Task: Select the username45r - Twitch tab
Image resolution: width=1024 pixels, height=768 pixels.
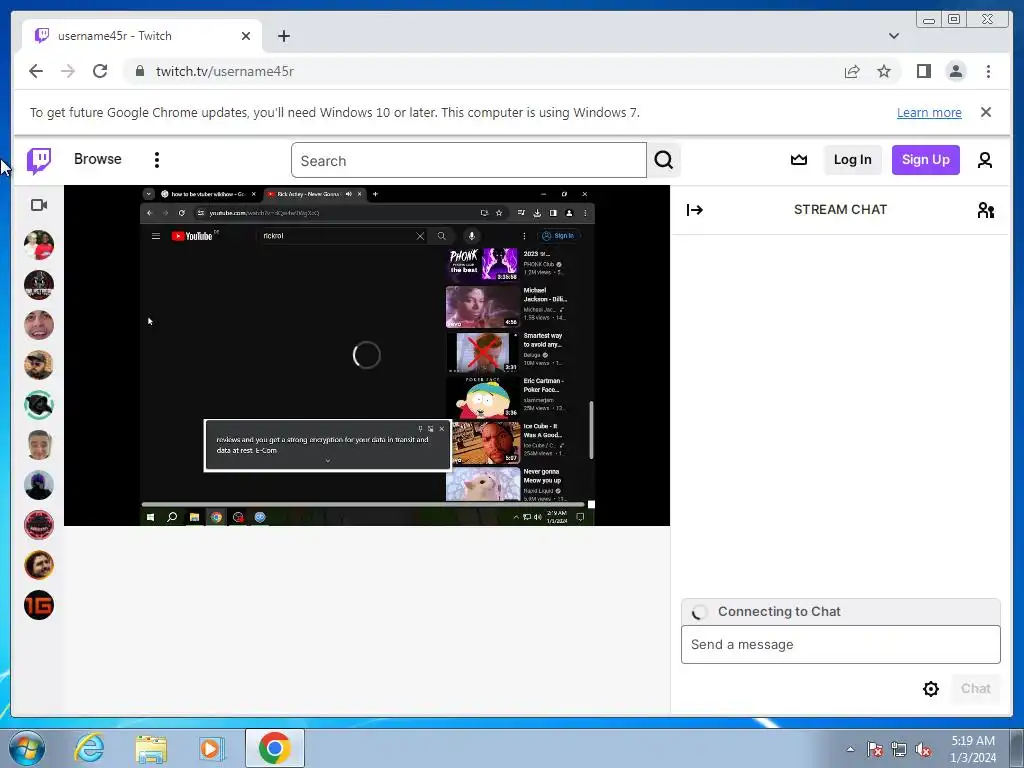Action: pyautogui.click(x=142, y=36)
